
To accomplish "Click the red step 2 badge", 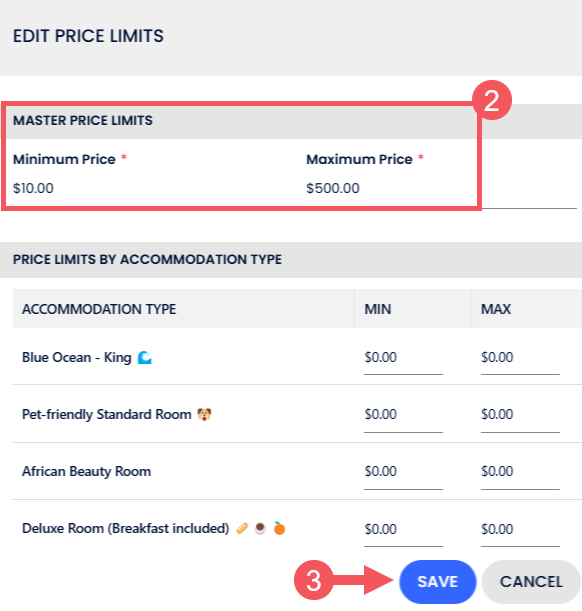I will [492, 100].
